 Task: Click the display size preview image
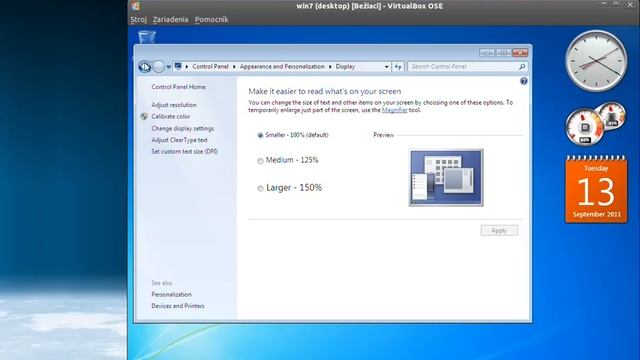pos(446,178)
